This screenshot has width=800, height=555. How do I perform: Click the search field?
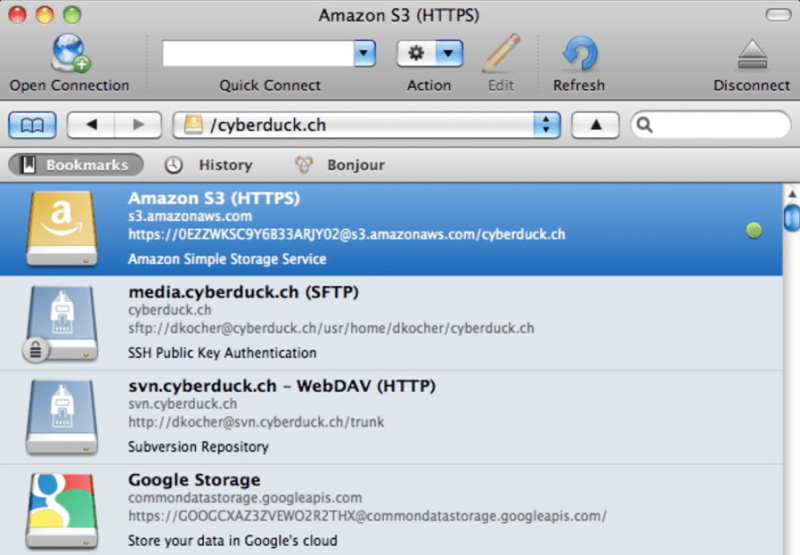click(x=711, y=125)
